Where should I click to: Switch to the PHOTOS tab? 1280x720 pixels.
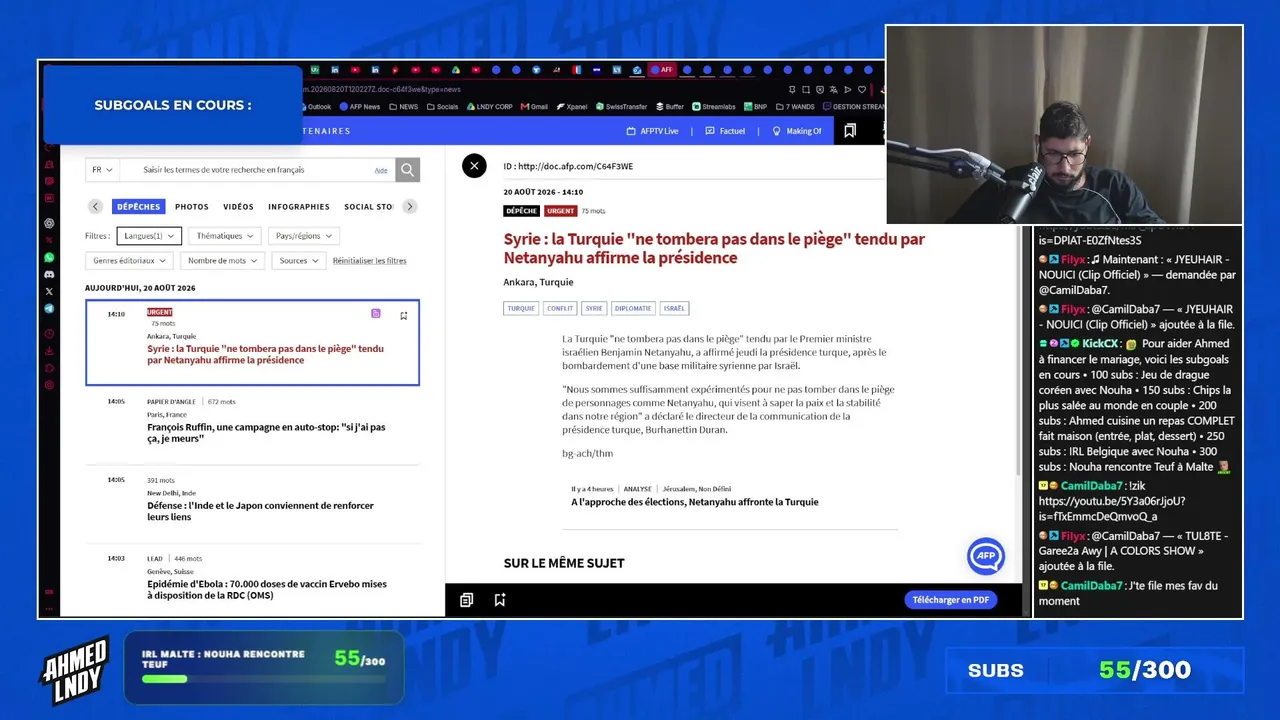(192, 207)
